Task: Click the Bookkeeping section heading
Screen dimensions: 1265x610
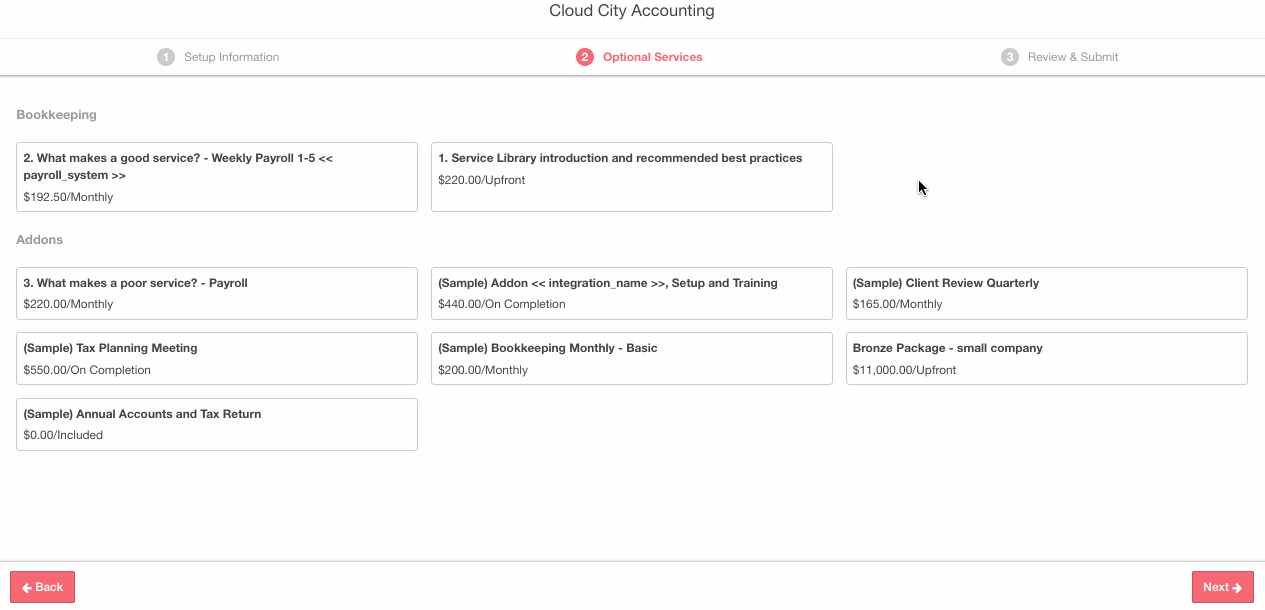Action: coord(57,115)
